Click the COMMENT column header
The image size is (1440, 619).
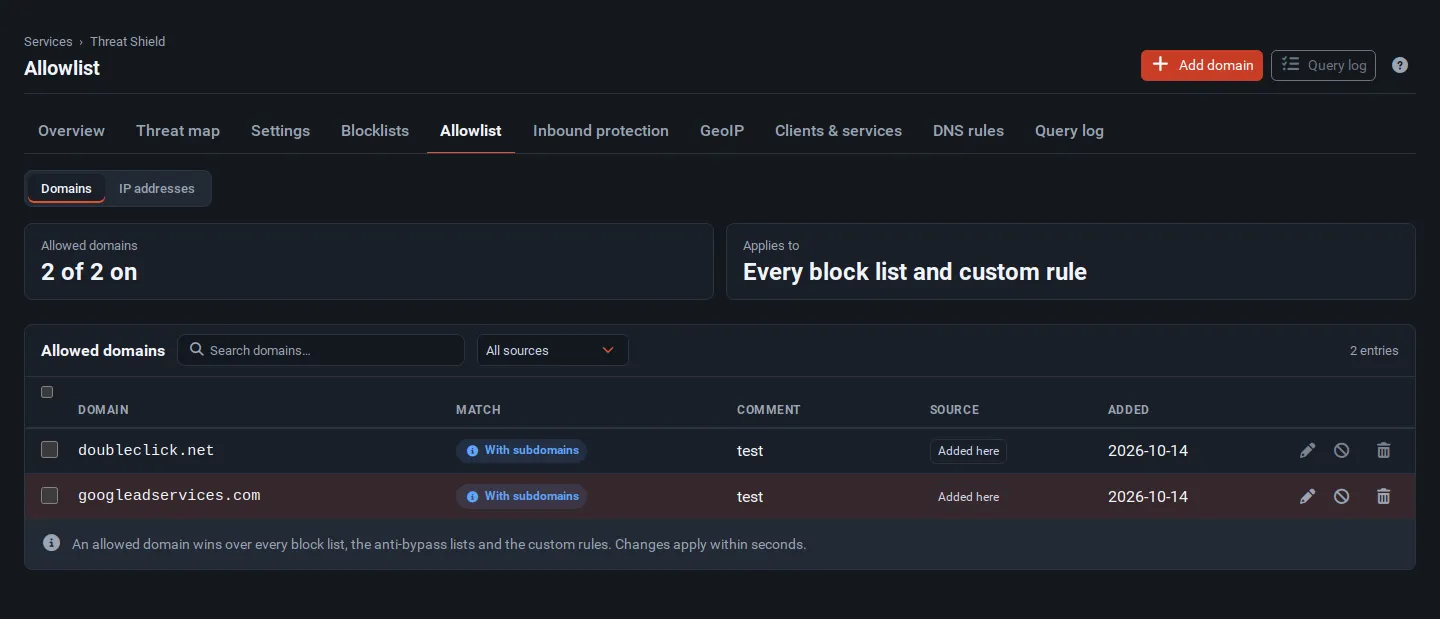[769, 410]
